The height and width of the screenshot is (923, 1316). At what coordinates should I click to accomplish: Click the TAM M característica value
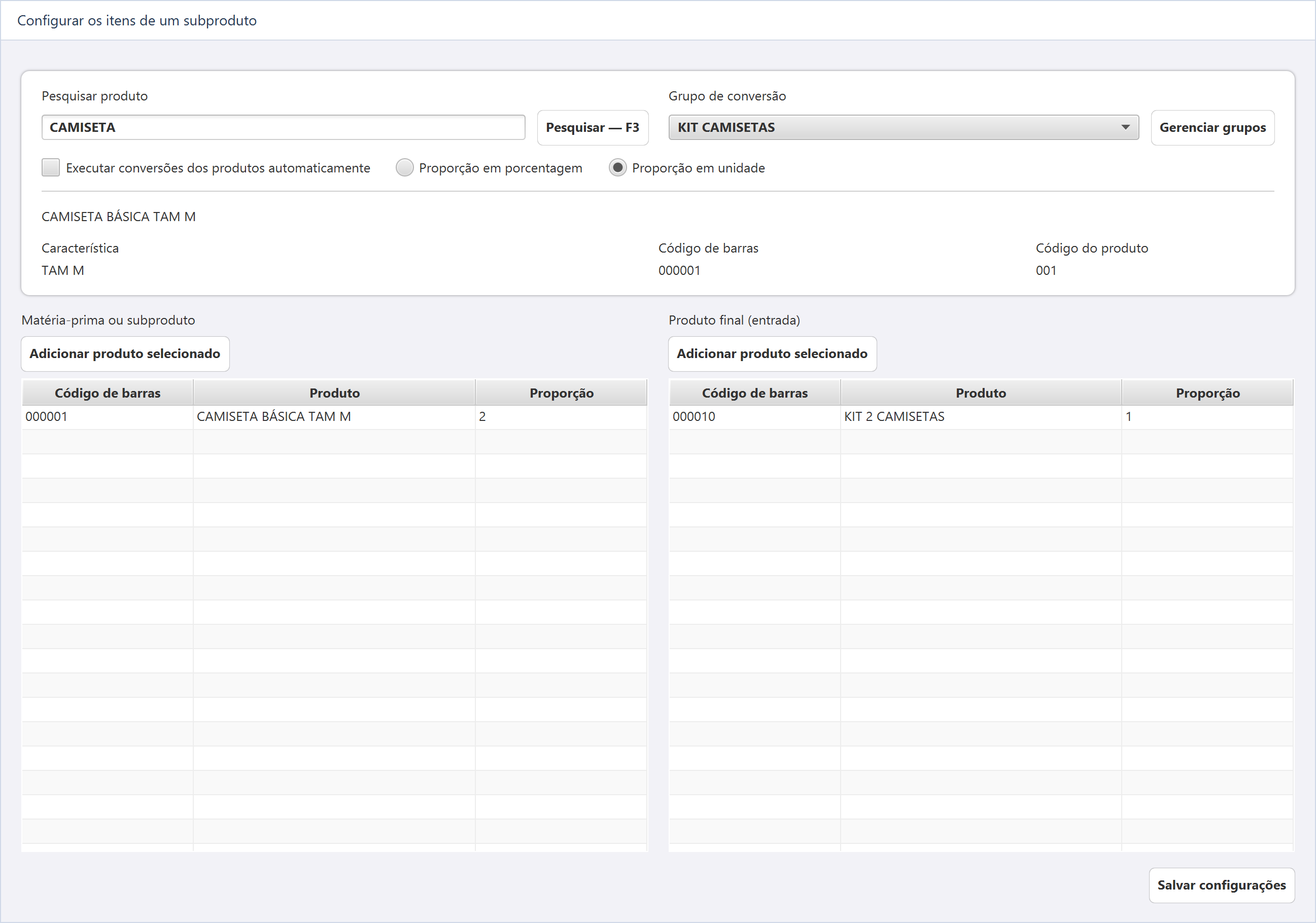pos(63,270)
